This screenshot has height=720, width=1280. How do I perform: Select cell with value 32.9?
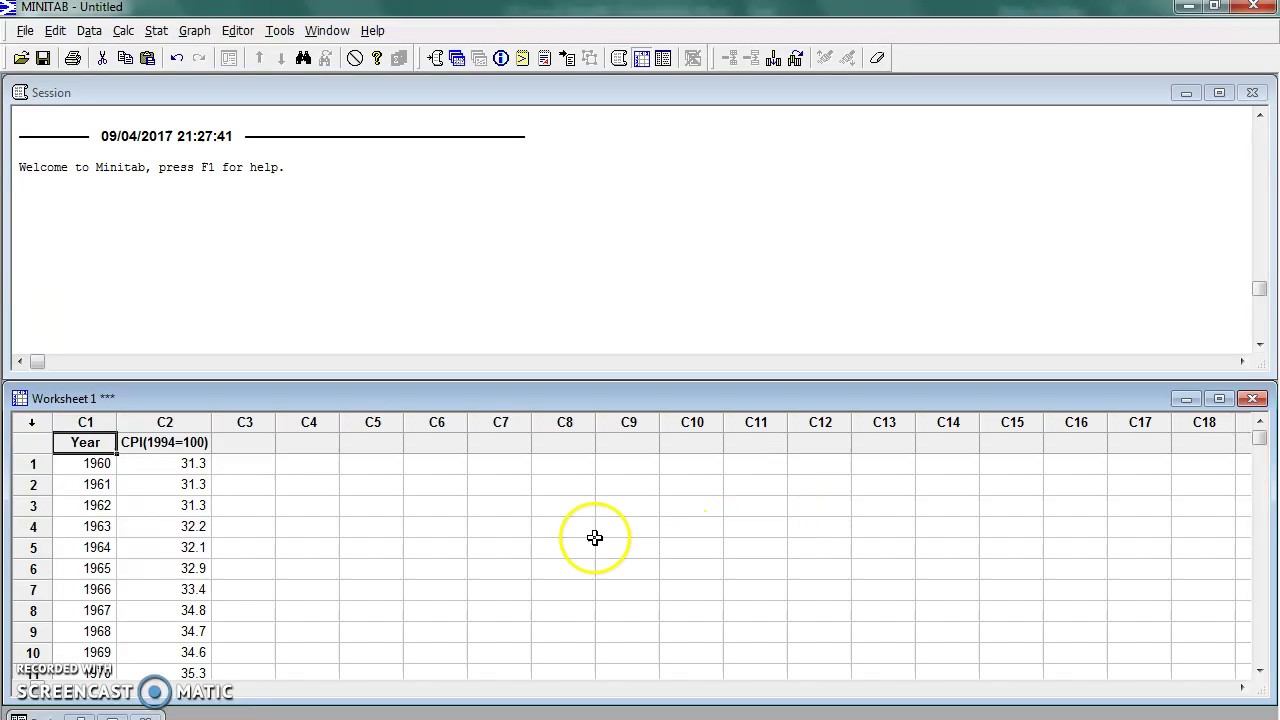tap(165, 569)
